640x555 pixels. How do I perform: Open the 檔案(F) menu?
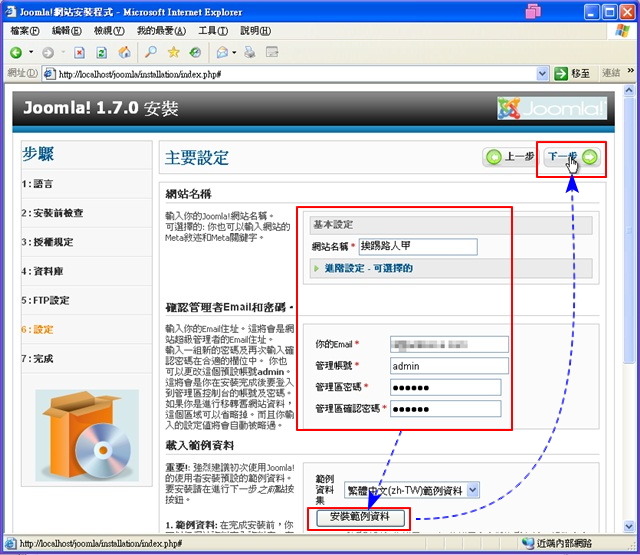coord(25,31)
